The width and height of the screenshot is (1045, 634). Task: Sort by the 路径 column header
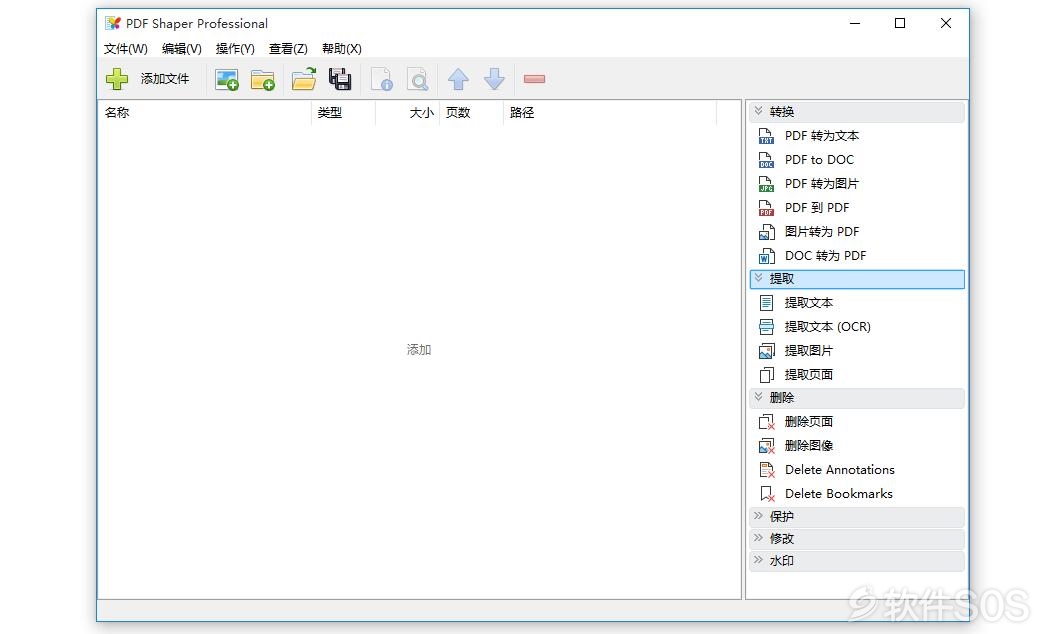(610, 113)
